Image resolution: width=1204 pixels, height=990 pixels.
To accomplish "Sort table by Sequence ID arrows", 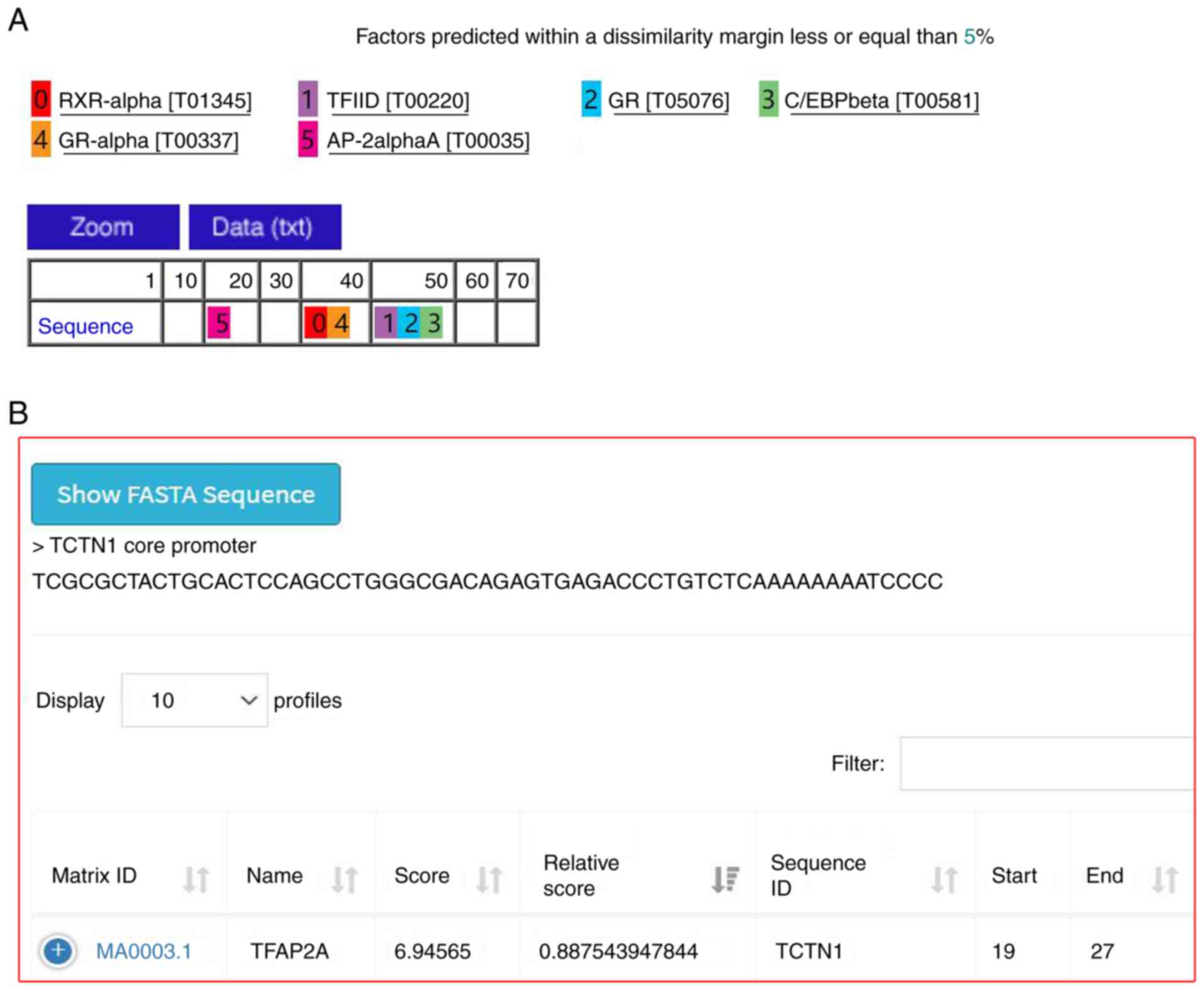I will coord(943,879).
